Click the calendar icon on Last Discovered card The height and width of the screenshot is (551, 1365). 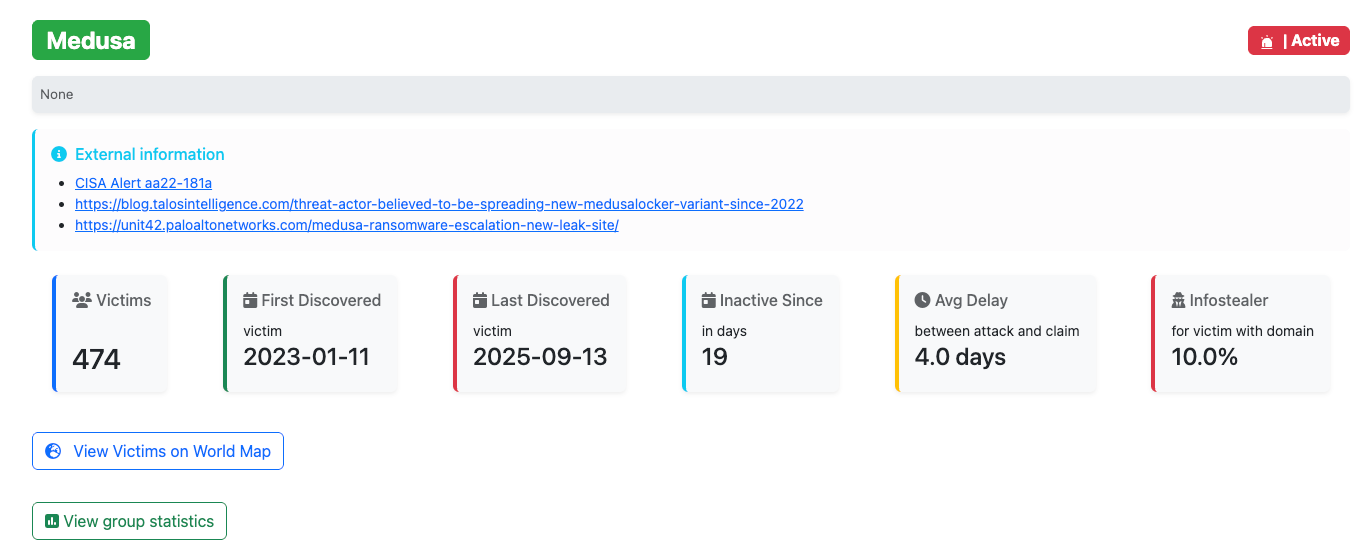click(x=480, y=300)
